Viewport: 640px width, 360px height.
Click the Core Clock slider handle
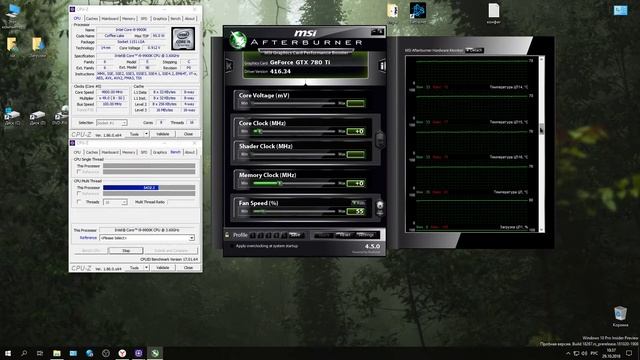[259, 131]
